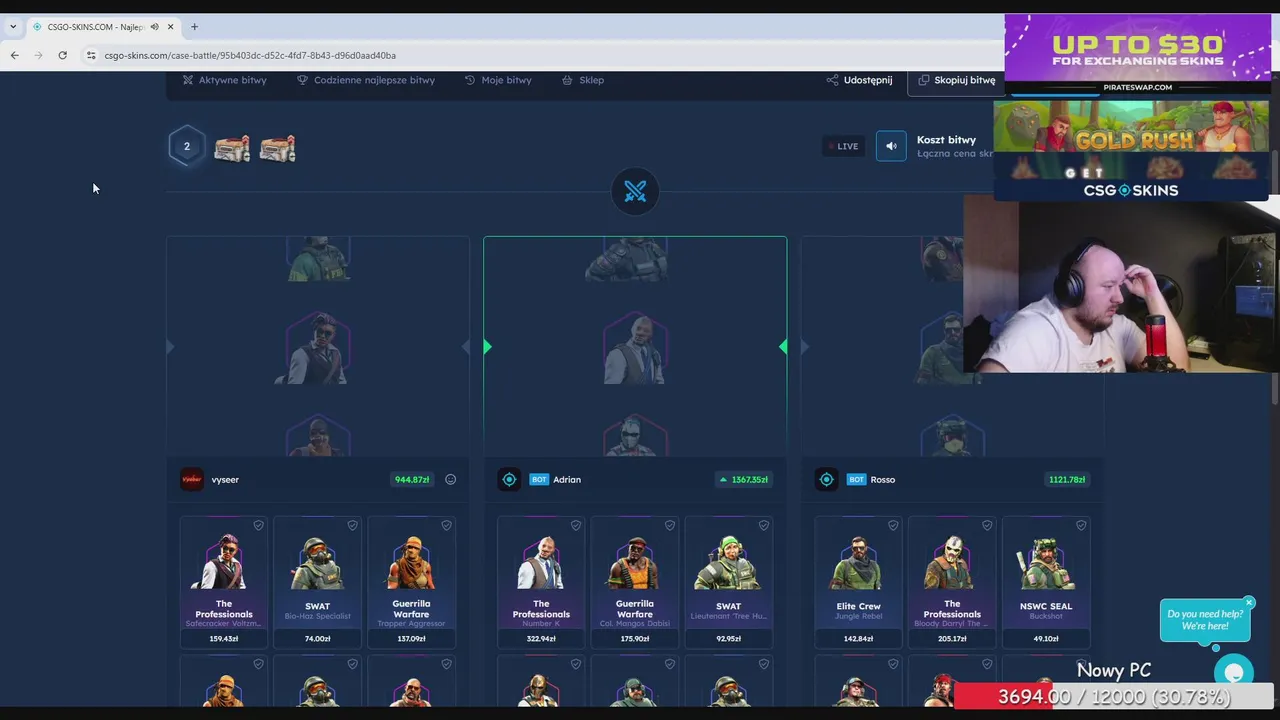Toggle shield icon on Col. Mangos Dabisi card
The height and width of the screenshot is (720, 1280).
pos(670,525)
